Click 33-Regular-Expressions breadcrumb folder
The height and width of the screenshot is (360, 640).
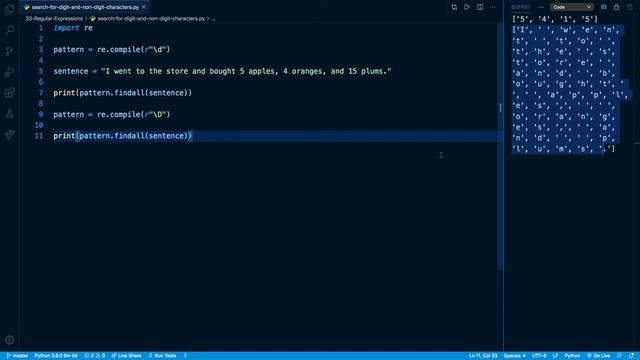click(x=54, y=18)
